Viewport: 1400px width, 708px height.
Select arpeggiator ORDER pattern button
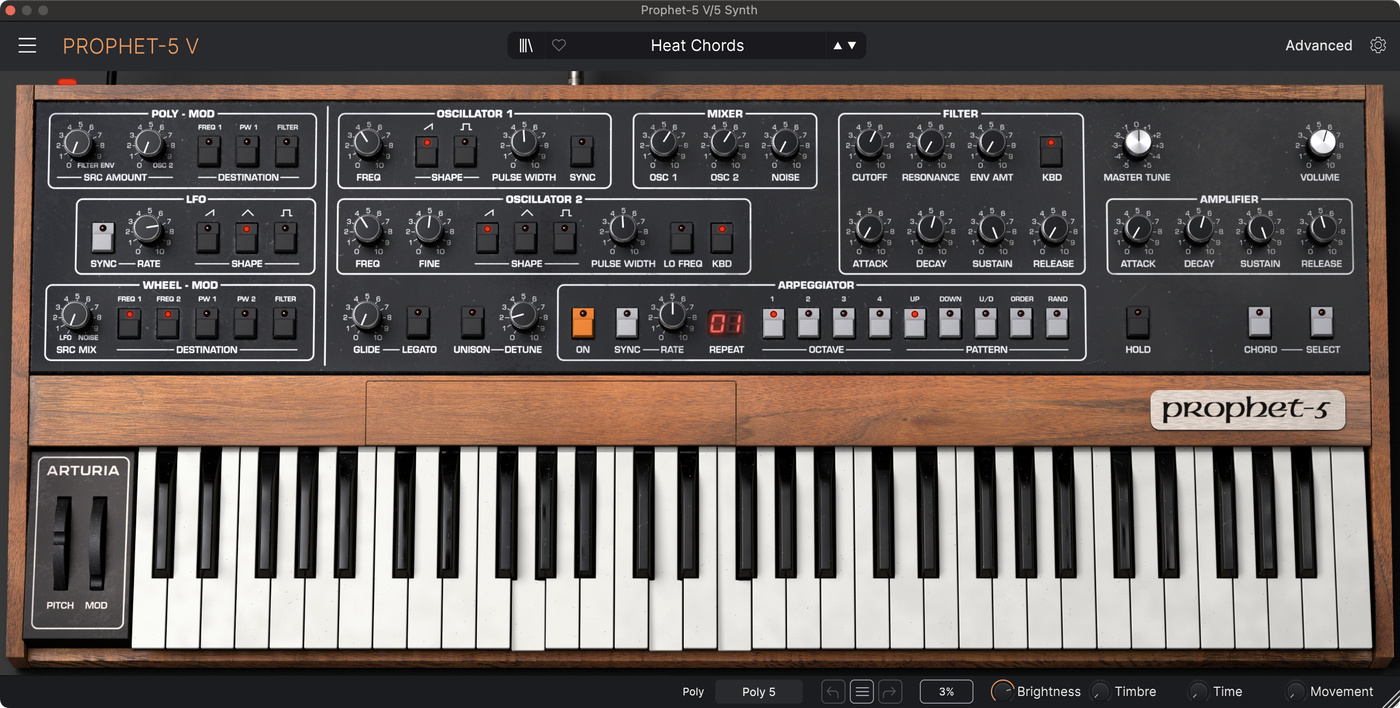click(1021, 322)
